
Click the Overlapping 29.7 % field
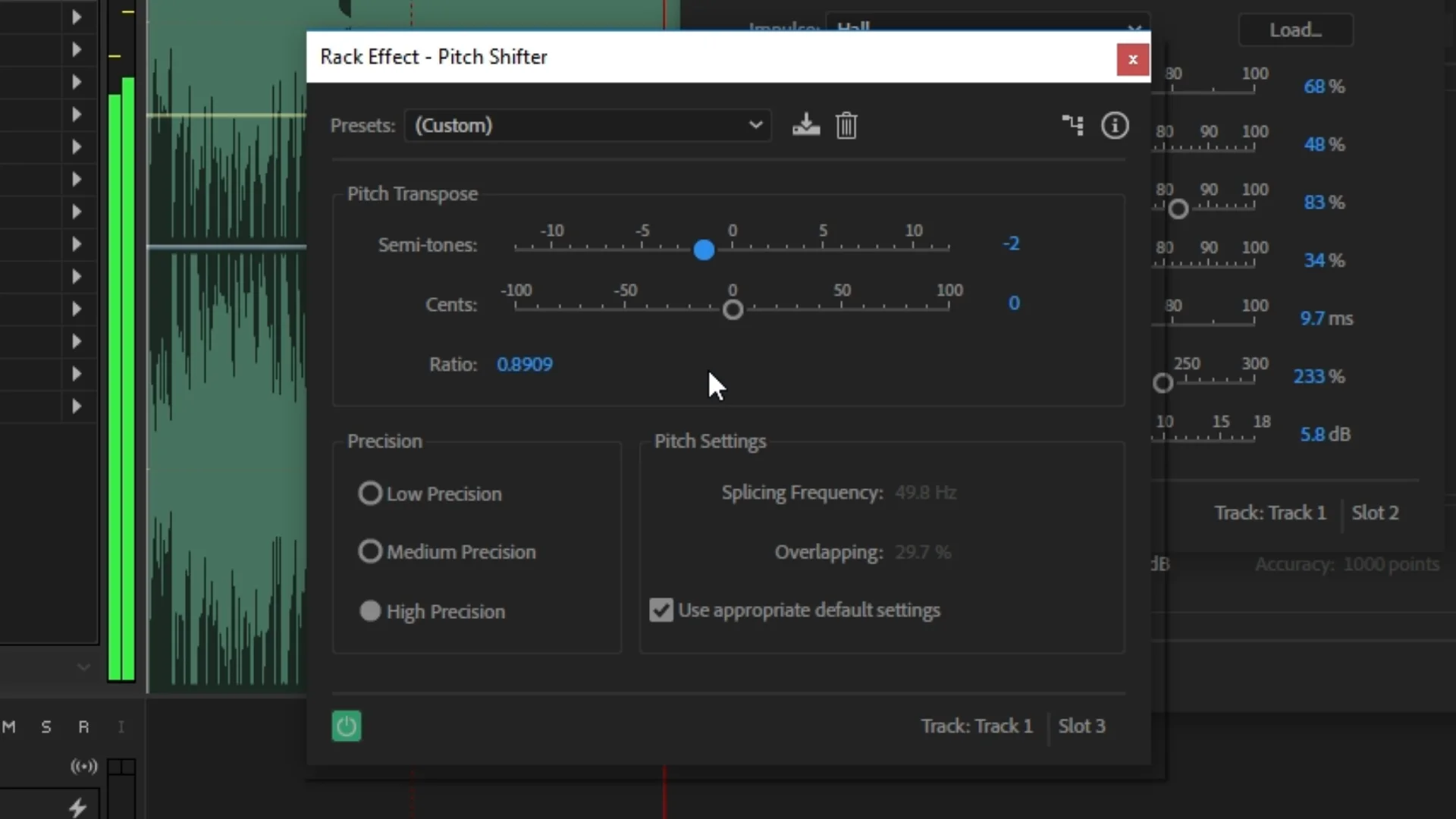pos(923,552)
